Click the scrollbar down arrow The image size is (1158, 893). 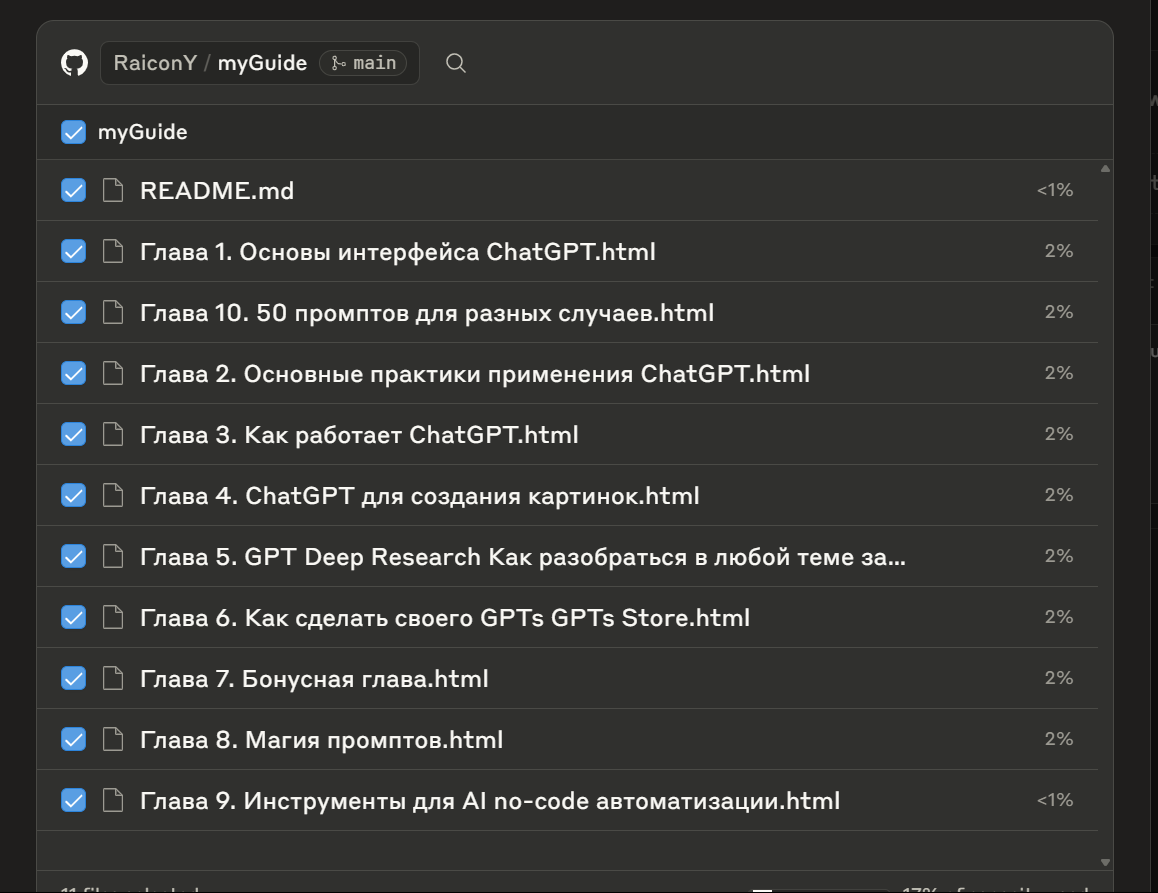click(x=1104, y=861)
